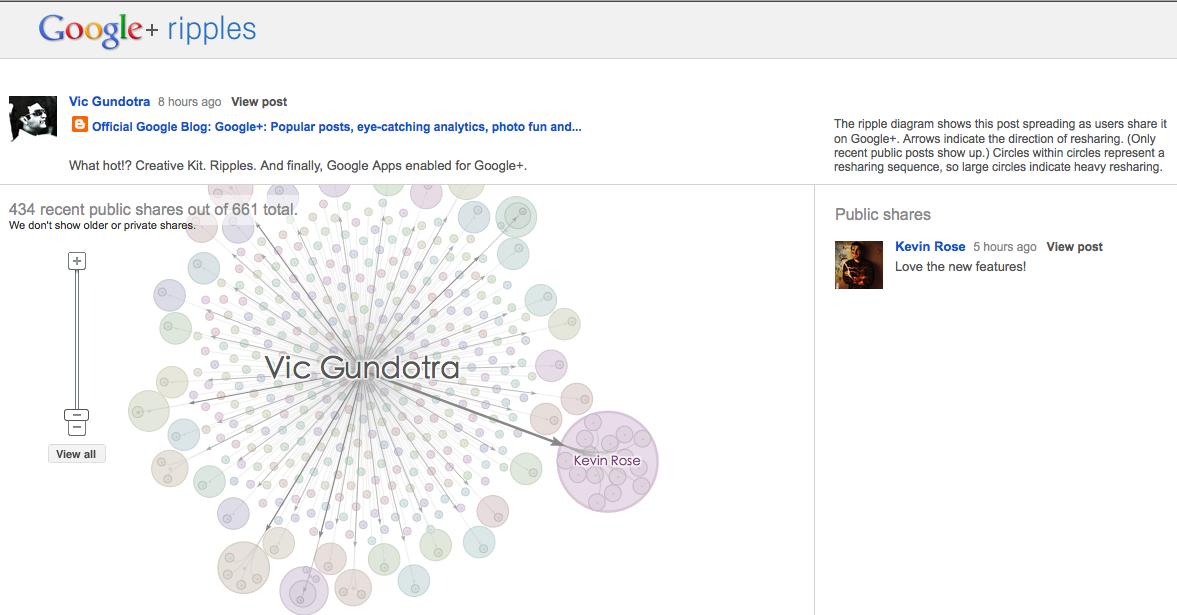Click Kevin Rose's avatar in Public shares
1177x615 pixels.
pyautogui.click(x=859, y=264)
